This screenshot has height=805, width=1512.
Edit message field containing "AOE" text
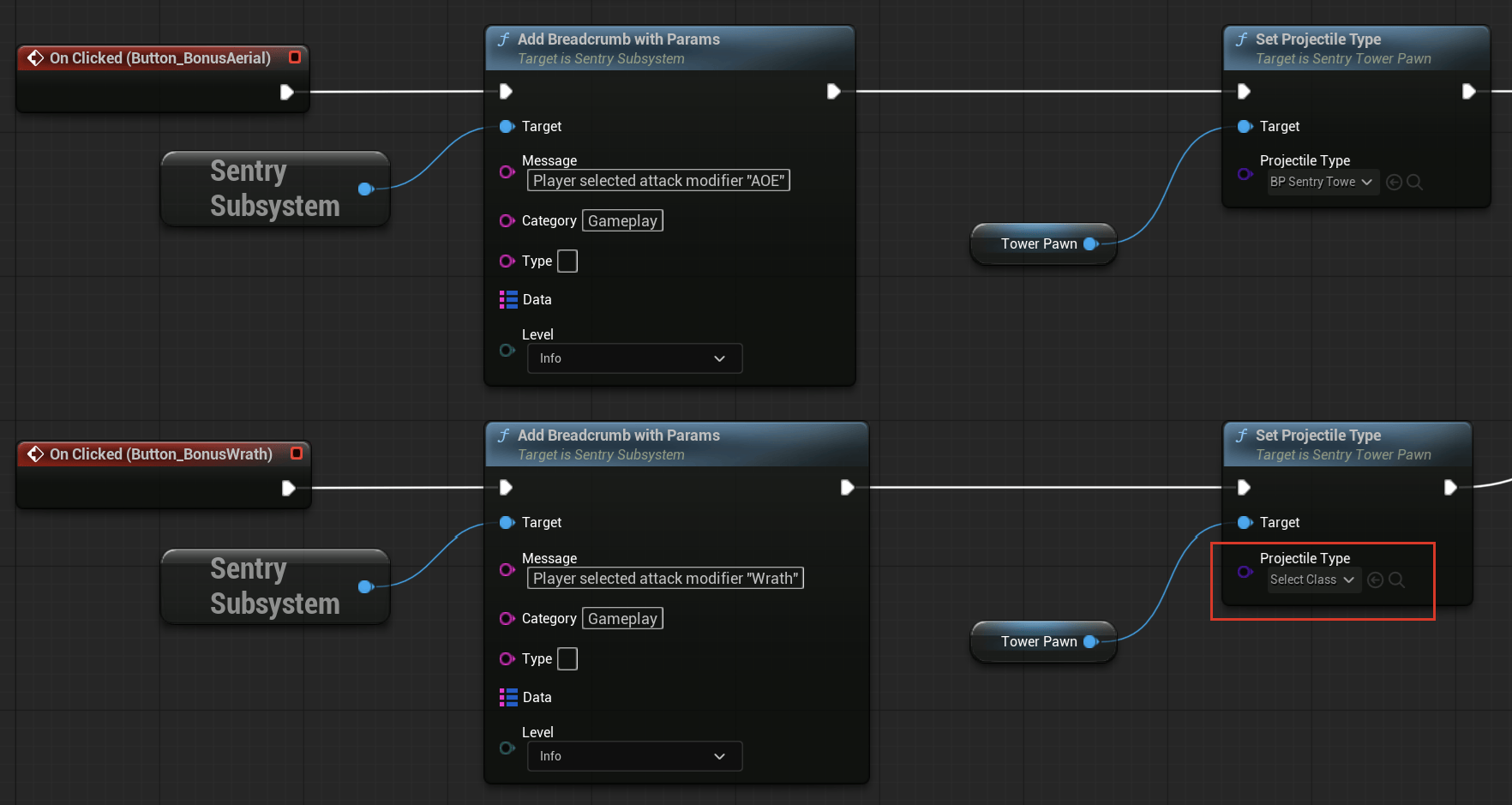point(658,180)
